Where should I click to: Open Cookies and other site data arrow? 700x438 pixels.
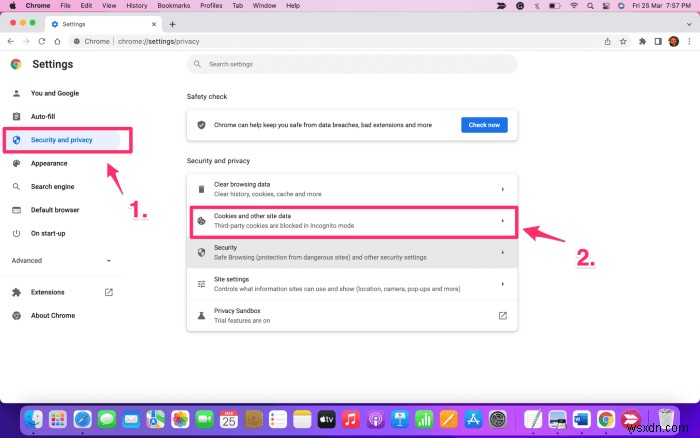[x=503, y=221]
